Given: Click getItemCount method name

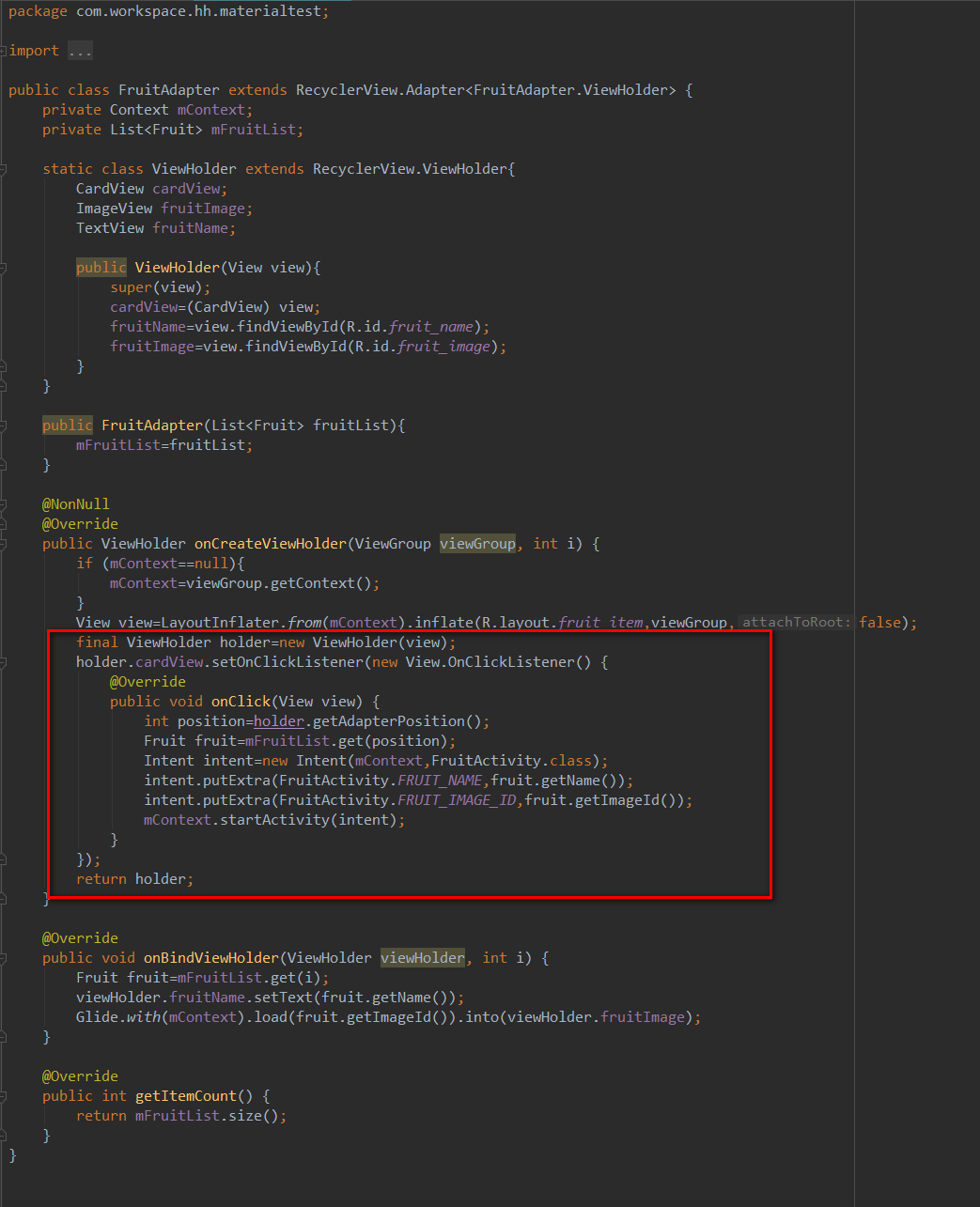Looking at the screenshot, I should point(186,1096).
